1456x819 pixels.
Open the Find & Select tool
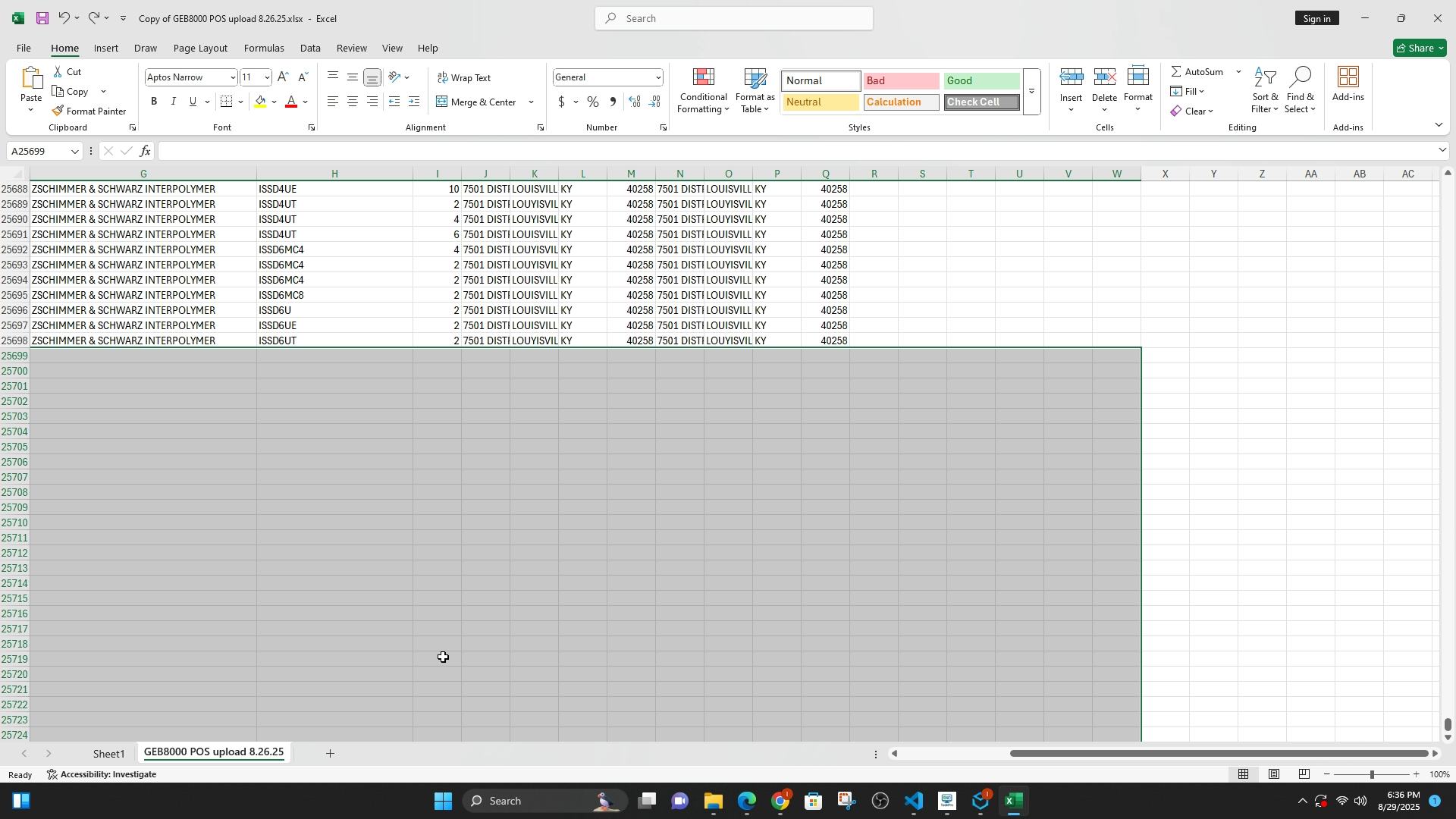(1300, 78)
